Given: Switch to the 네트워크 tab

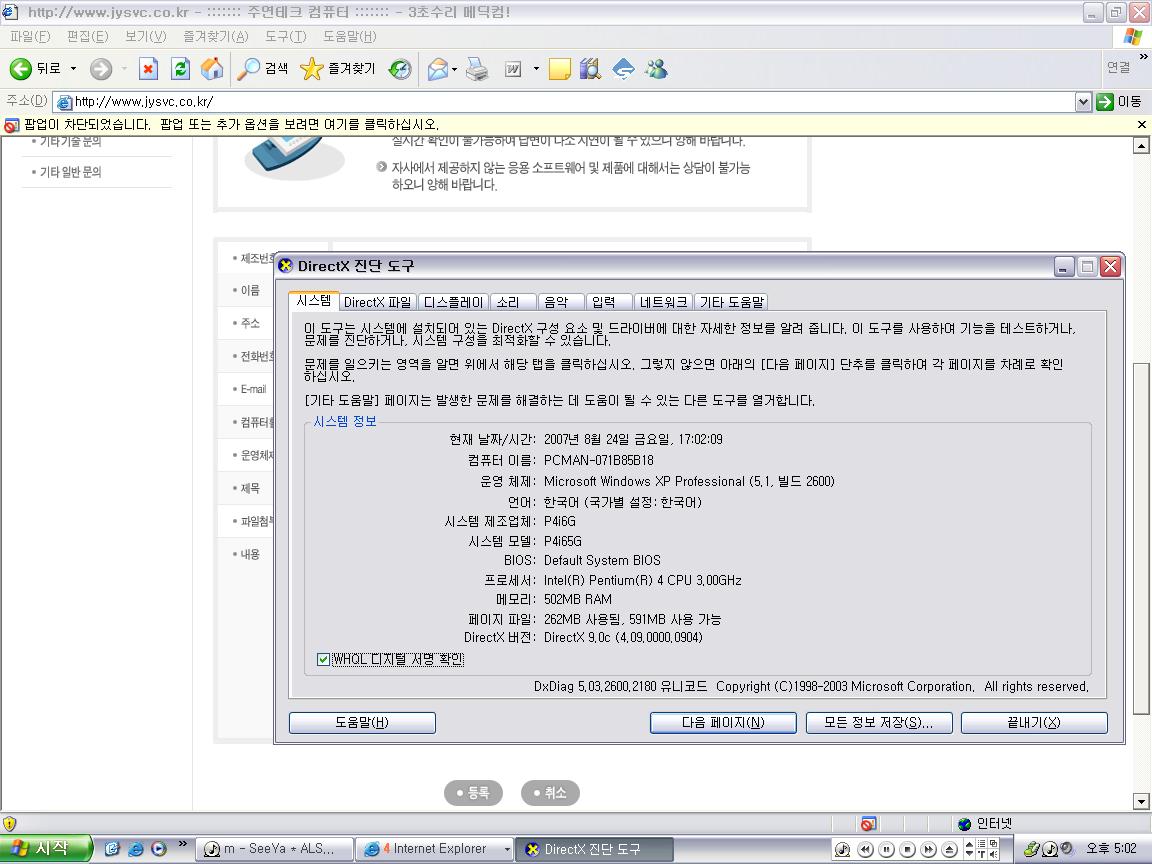Looking at the screenshot, I should tap(663, 302).
